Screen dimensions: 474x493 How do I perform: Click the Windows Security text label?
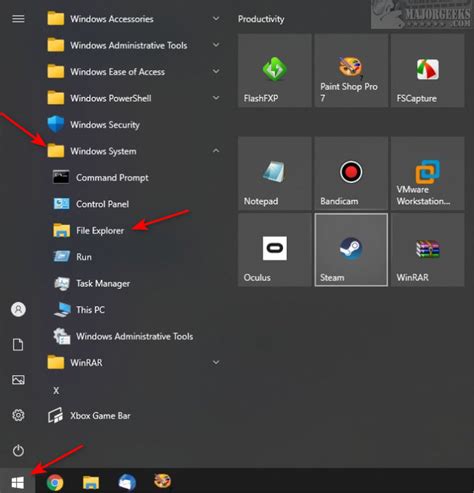(105, 125)
